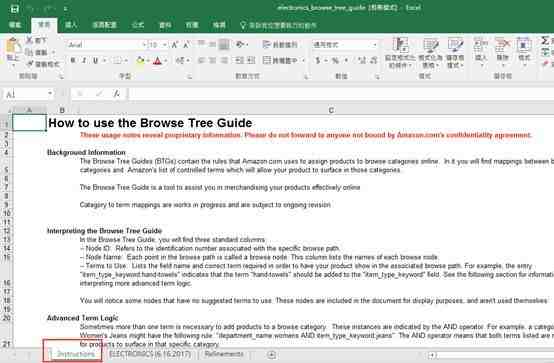The width and height of the screenshot is (554, 363).
Task: Click the AutoSum sigma icon
Action: (545, 41)
